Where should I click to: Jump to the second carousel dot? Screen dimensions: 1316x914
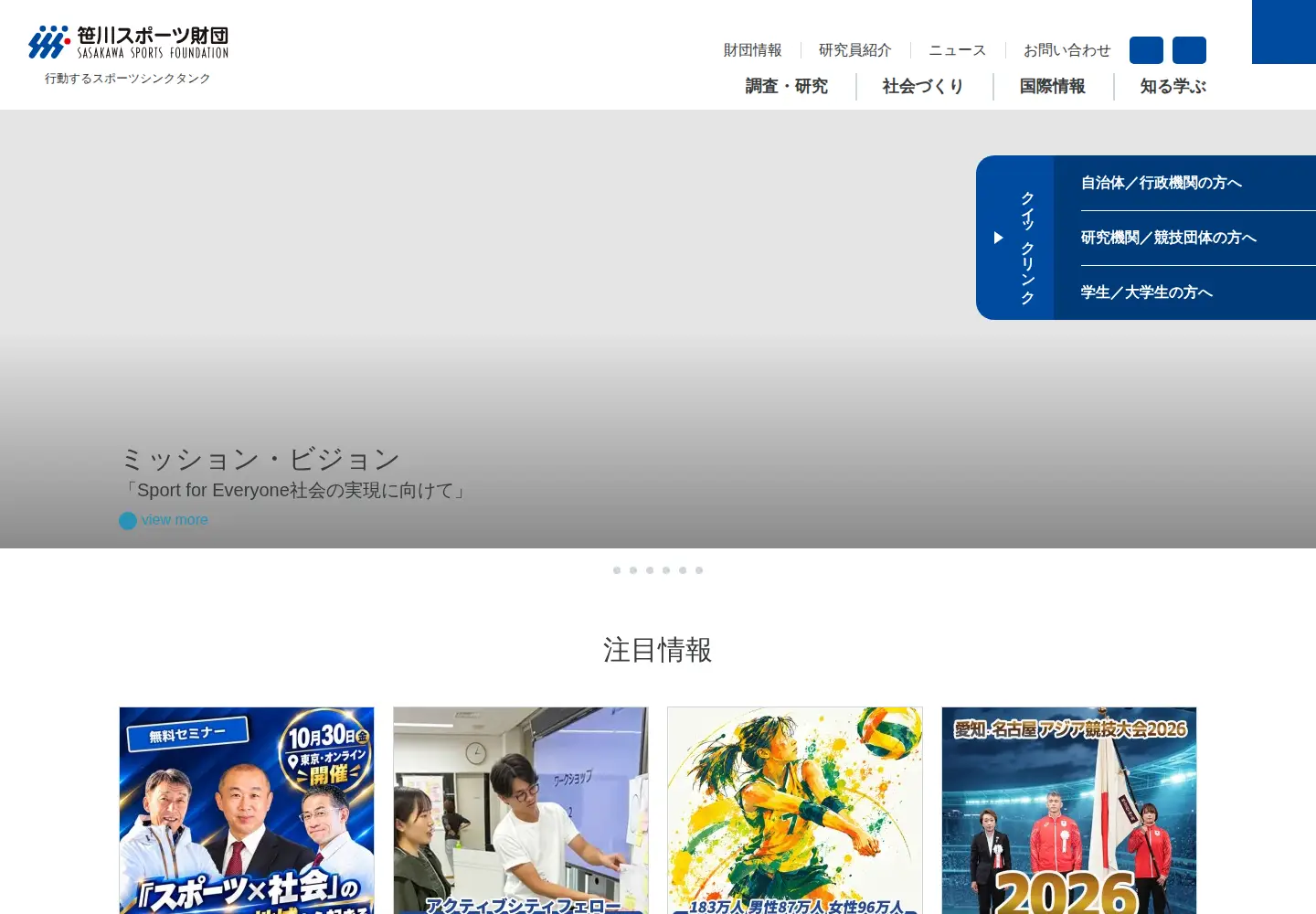[633, 570]
